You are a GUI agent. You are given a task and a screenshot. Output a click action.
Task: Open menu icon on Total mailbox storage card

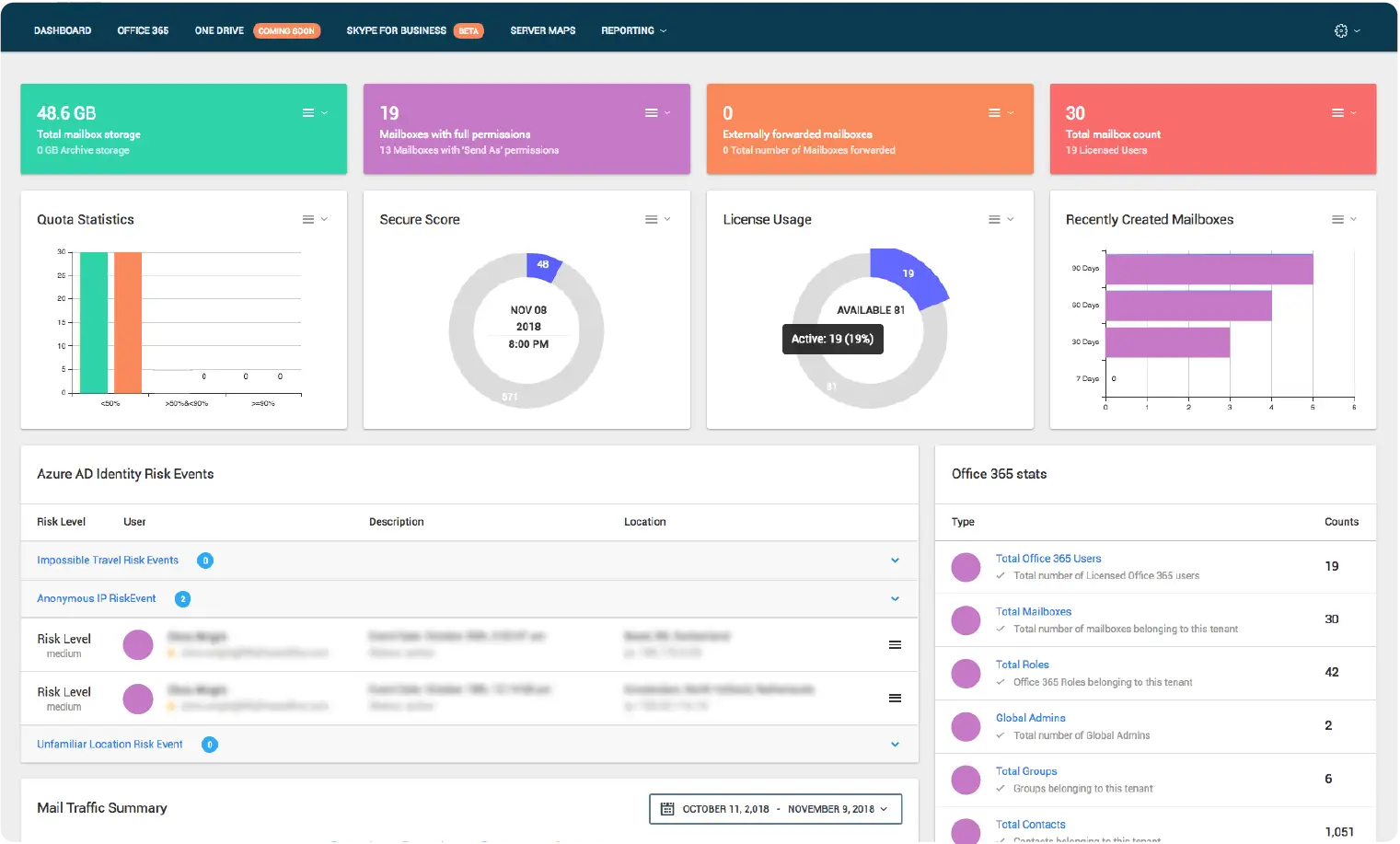click(x=308, y=113)
